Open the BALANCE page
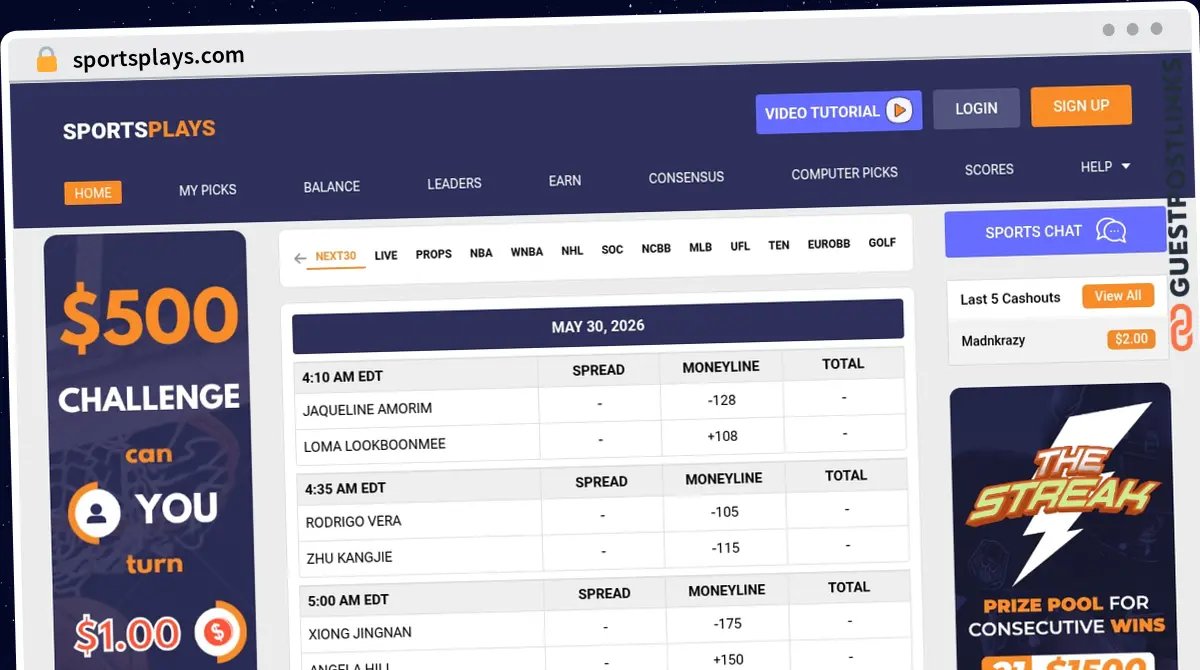1200x670 pixels. 332,186
